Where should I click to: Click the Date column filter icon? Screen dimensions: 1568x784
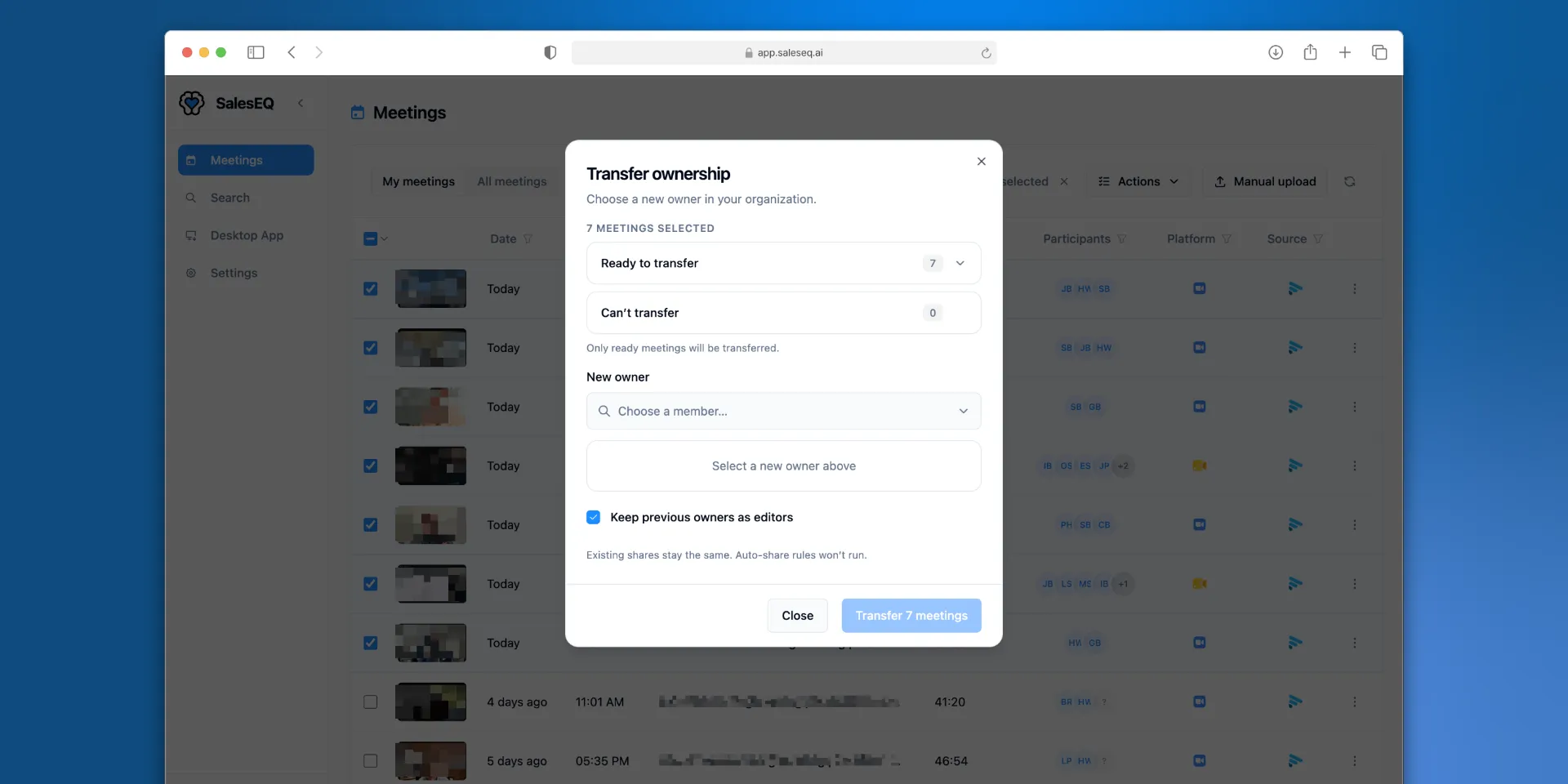[x=528, y=238]
